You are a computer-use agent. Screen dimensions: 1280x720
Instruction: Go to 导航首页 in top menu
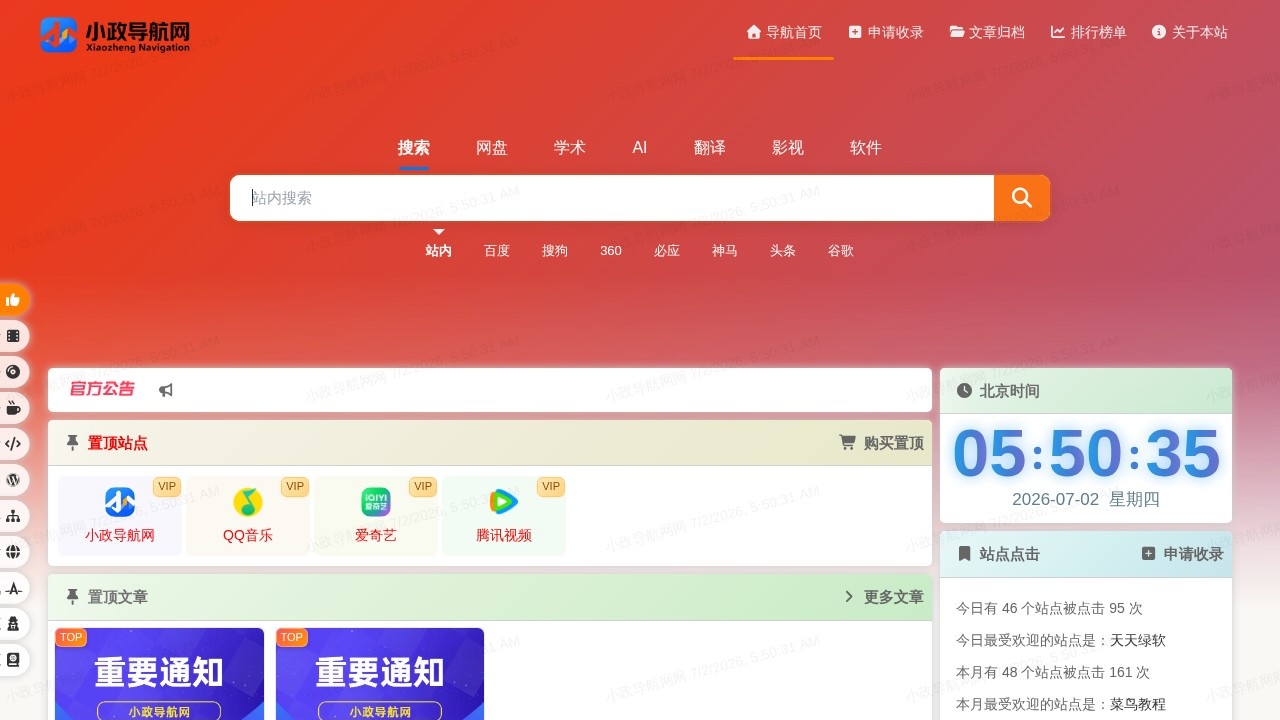tap(783, 32)
